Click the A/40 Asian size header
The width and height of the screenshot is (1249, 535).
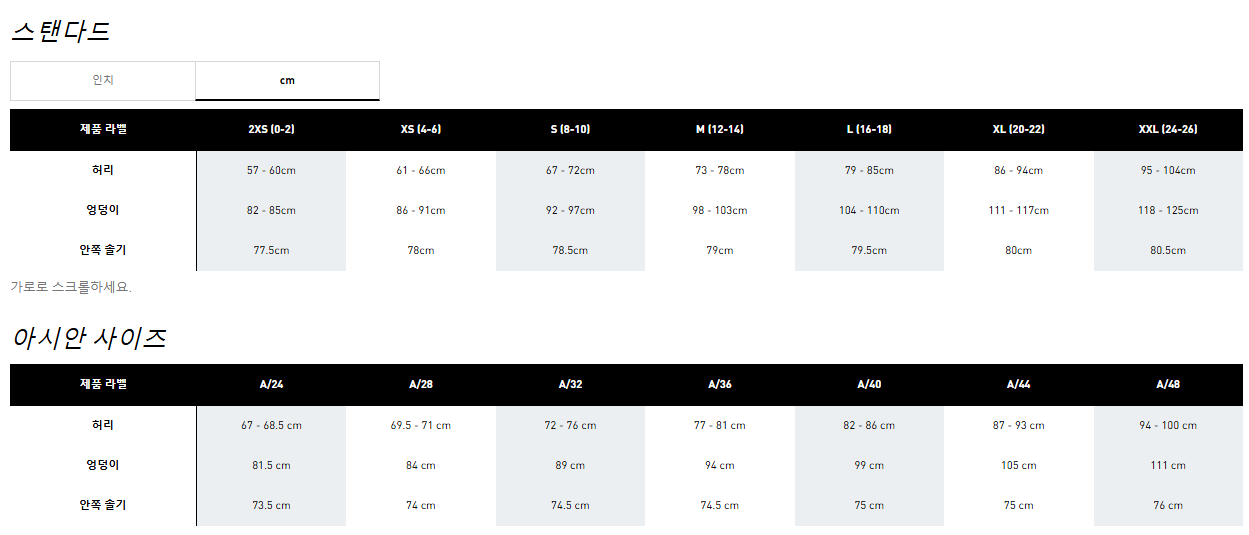click(x=869, y=385)
